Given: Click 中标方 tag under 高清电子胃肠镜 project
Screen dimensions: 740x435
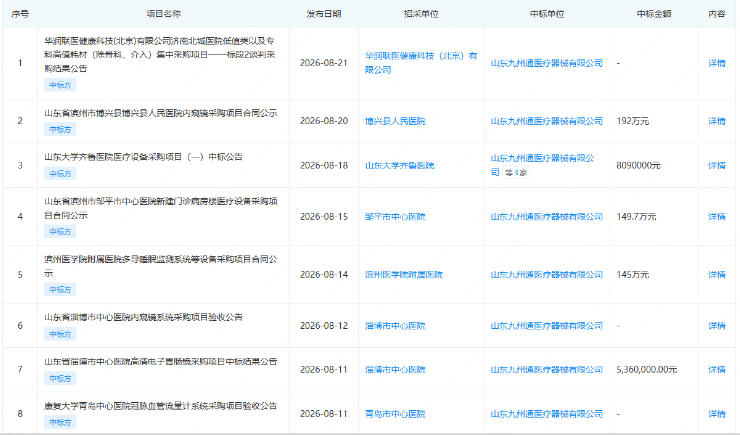Looking at the screenshot, I should pyautogui.click(x=60, y=378).
